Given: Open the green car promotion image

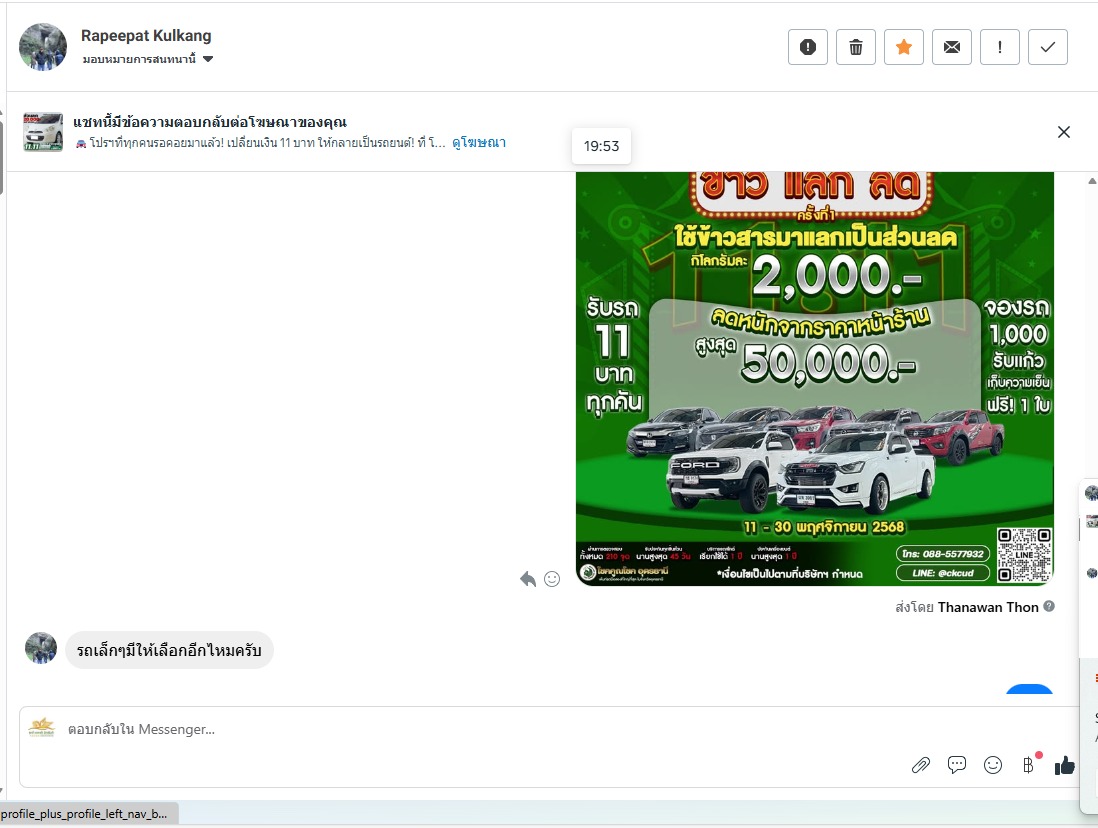Looking at the screenshot, I should pos(814,378).
